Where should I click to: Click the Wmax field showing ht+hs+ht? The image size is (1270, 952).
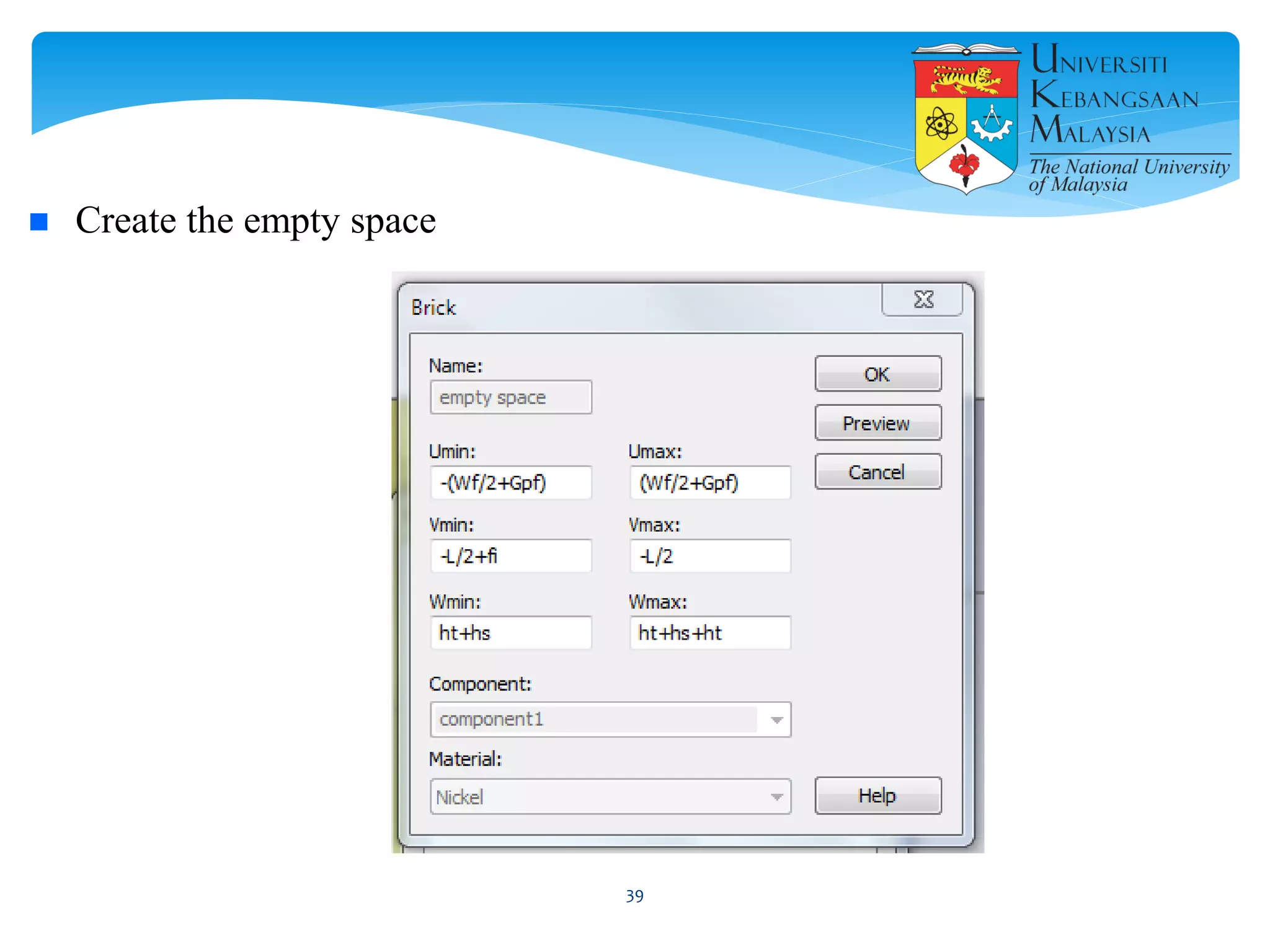point(710,633)
